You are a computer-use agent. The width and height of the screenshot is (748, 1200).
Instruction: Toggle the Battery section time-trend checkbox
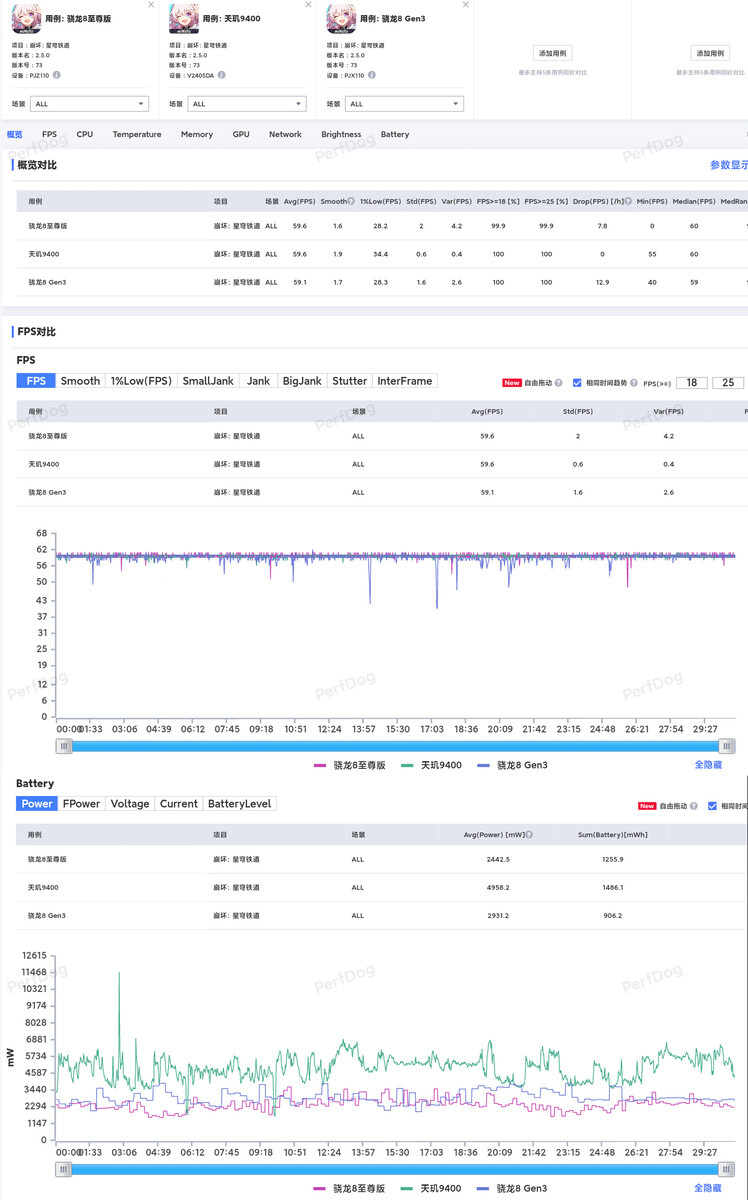(712, 806)
